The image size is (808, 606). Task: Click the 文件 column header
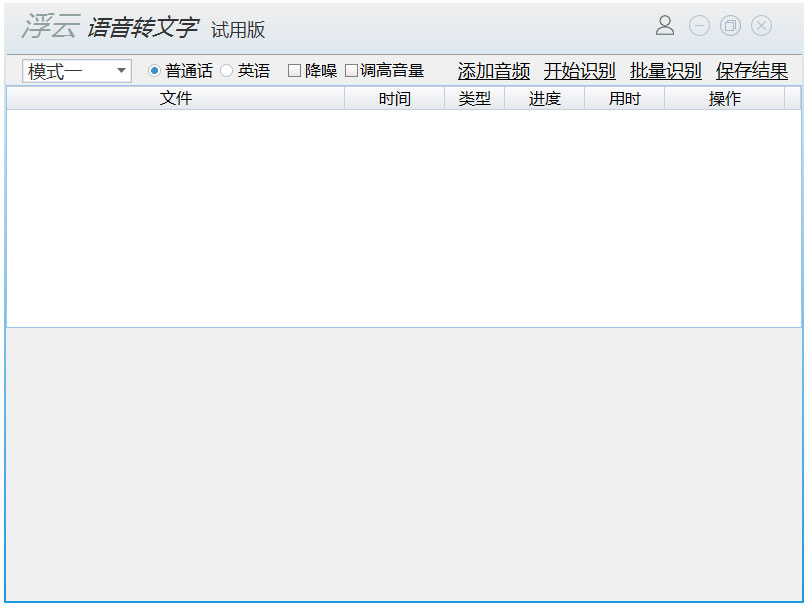[x=176, y=98]
